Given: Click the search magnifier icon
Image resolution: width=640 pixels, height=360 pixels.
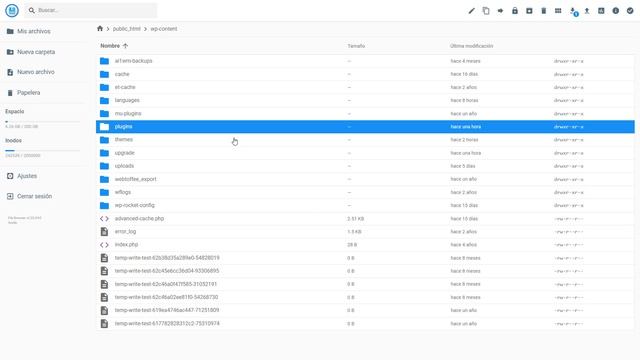Looking at the screenshot, I should point(31,11).
